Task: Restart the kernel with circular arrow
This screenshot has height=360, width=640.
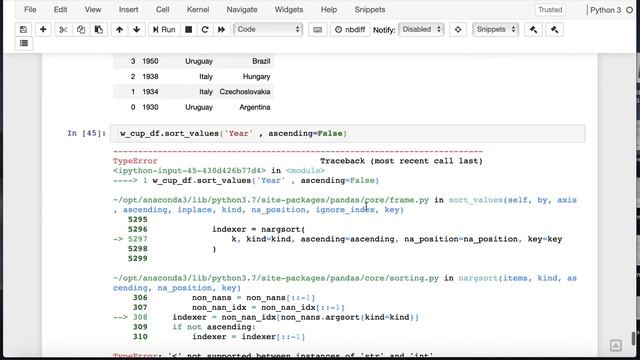Action: (x=205, y=29)
